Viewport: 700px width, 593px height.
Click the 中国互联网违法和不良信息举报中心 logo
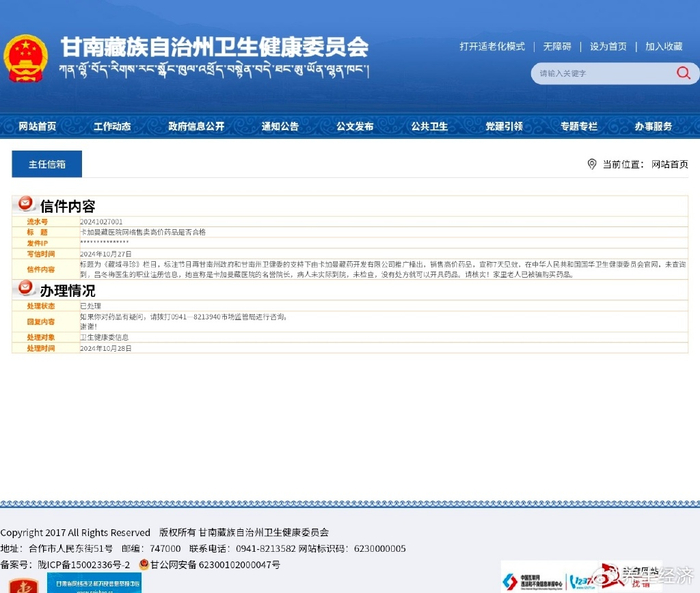click(x=532, y=580)
